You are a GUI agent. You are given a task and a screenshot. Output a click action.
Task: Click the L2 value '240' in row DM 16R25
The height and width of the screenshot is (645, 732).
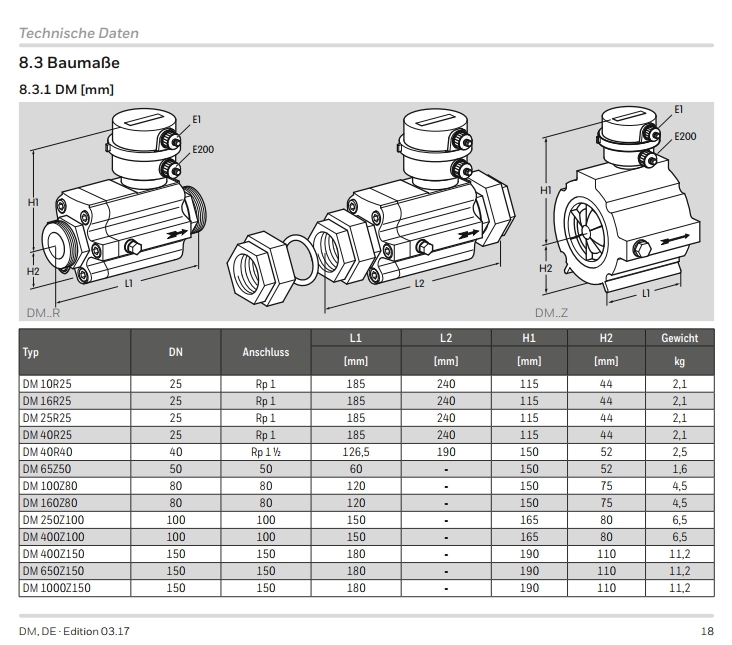446,401
